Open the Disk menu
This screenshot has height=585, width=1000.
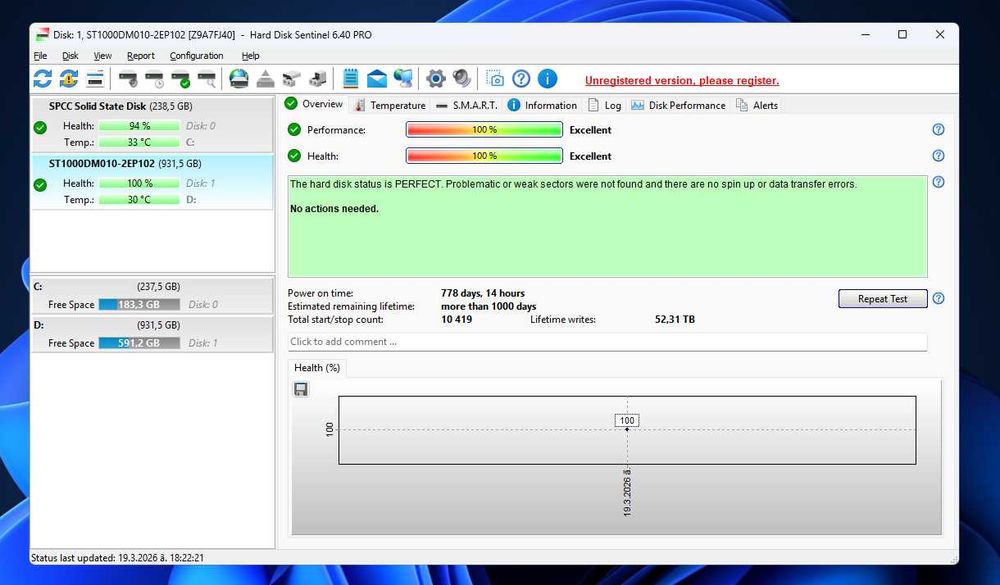point(70,56)
